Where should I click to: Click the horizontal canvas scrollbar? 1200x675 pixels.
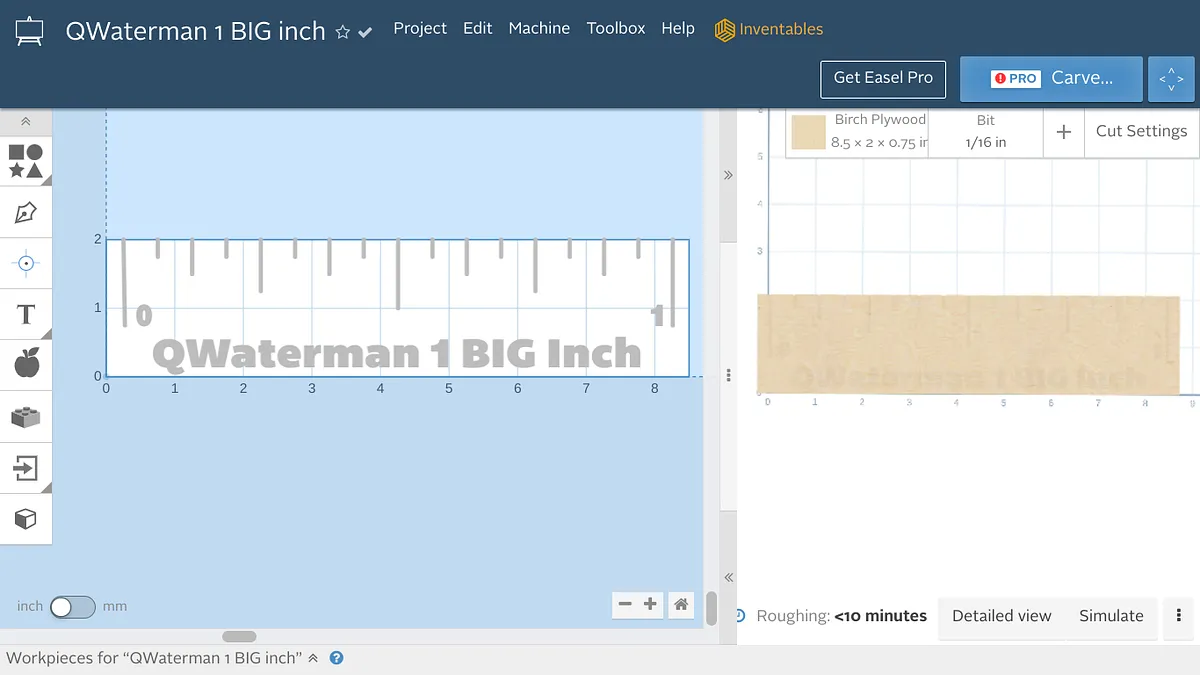239,636
